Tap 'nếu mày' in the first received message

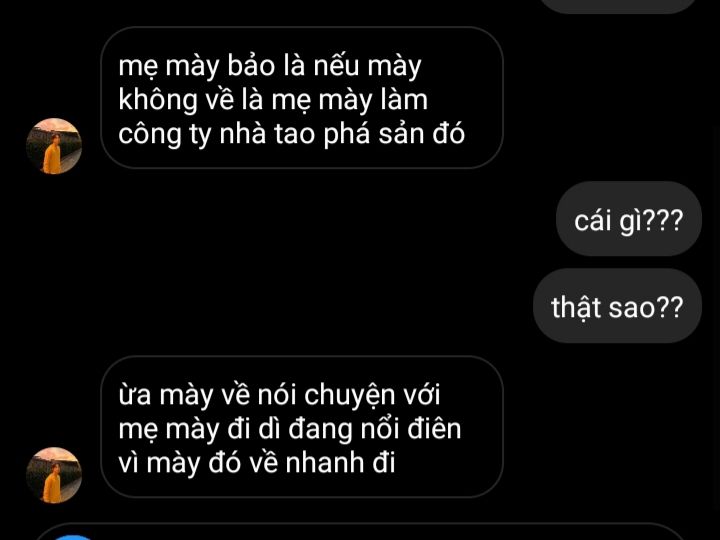click(367, 66)
